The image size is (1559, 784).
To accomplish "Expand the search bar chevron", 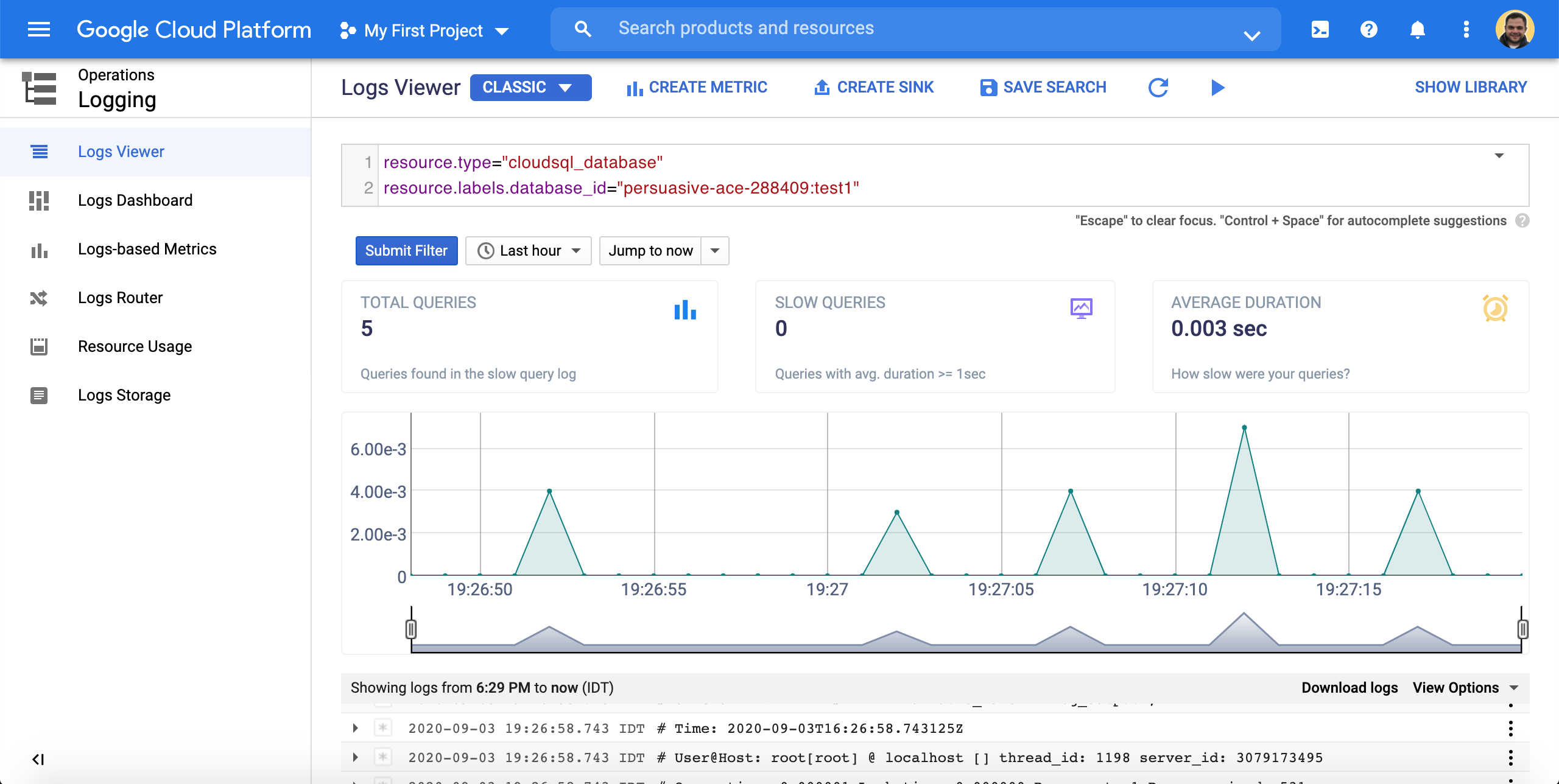I will (x=1252, y=35).
